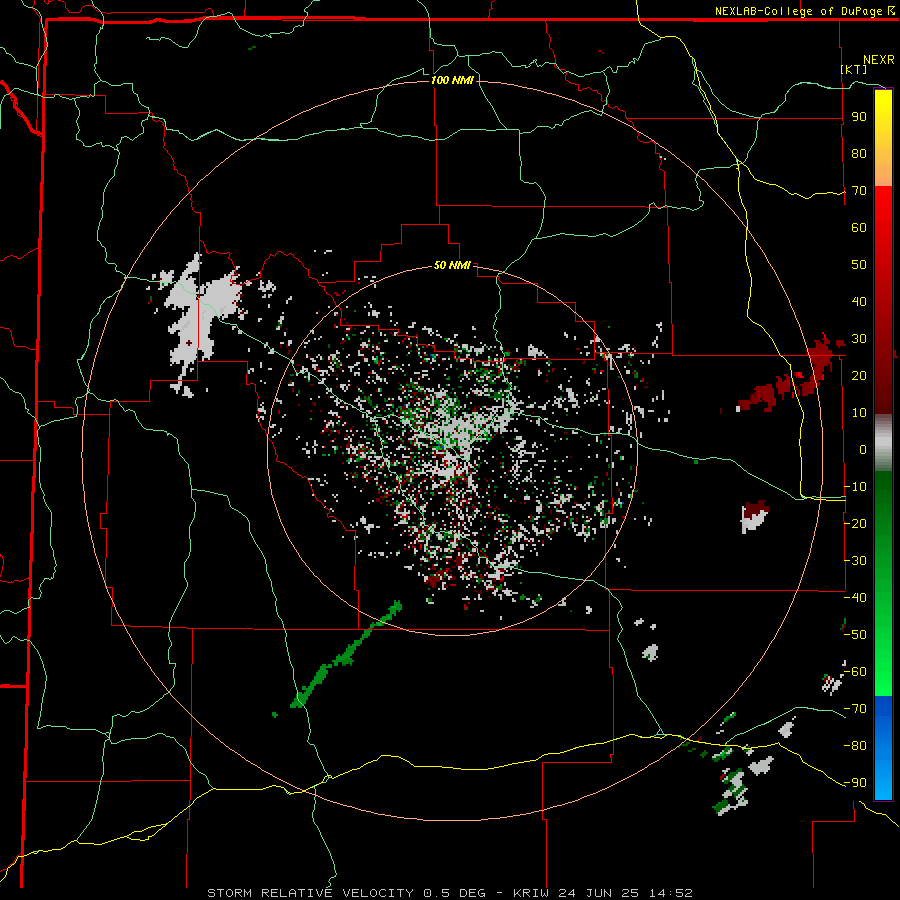Click the -60 value on the velocity scale
The image size is (900, 900).
(855, 672)
